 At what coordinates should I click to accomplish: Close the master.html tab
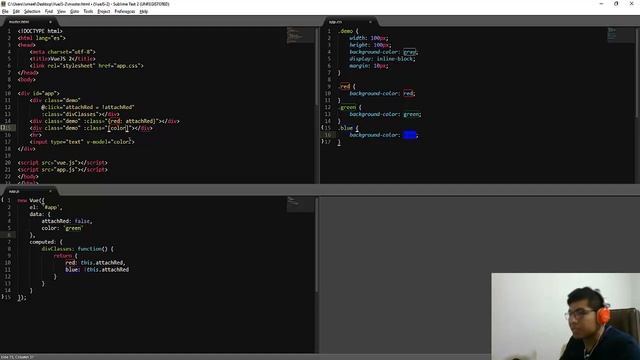coord(51,22)
